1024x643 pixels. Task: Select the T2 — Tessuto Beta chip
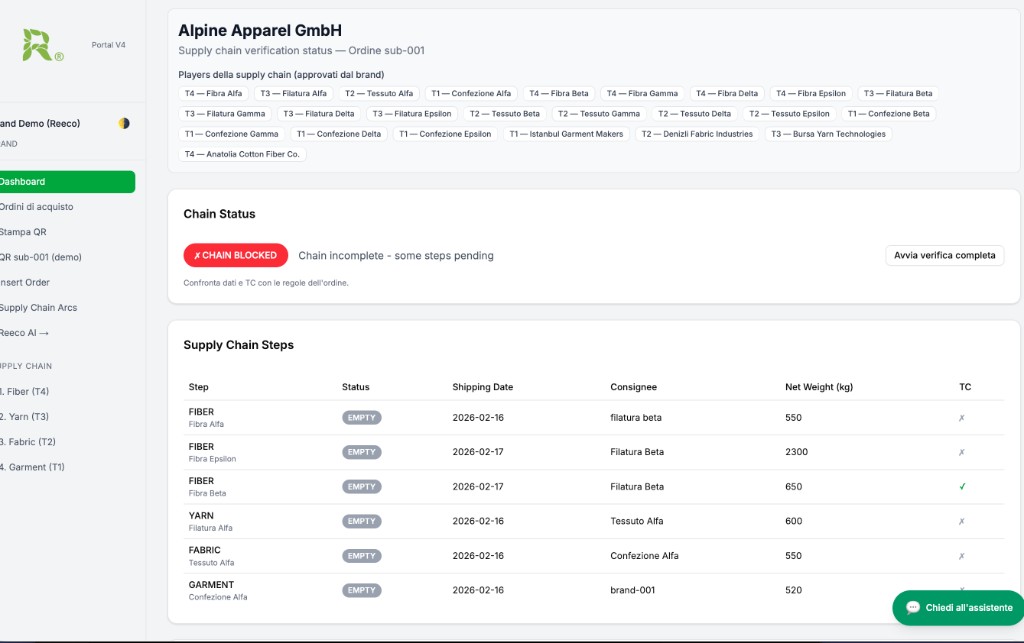(505, 114)
